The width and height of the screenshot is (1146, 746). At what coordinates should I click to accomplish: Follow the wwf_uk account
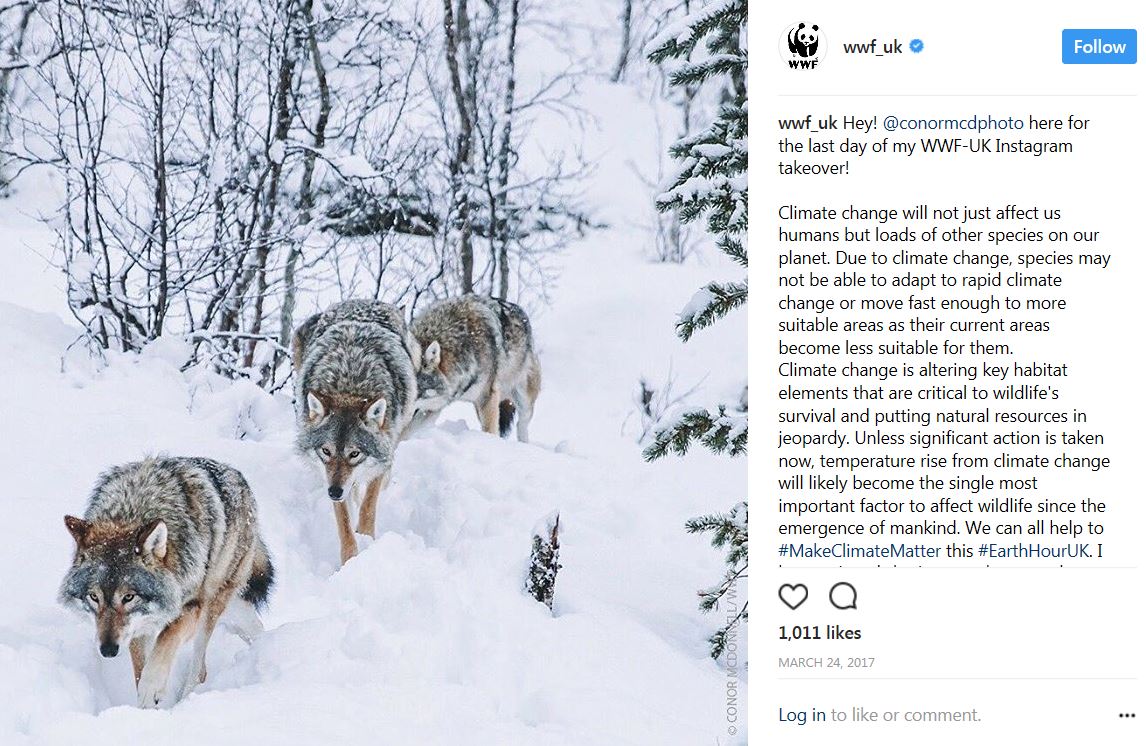coord(1098,47)
